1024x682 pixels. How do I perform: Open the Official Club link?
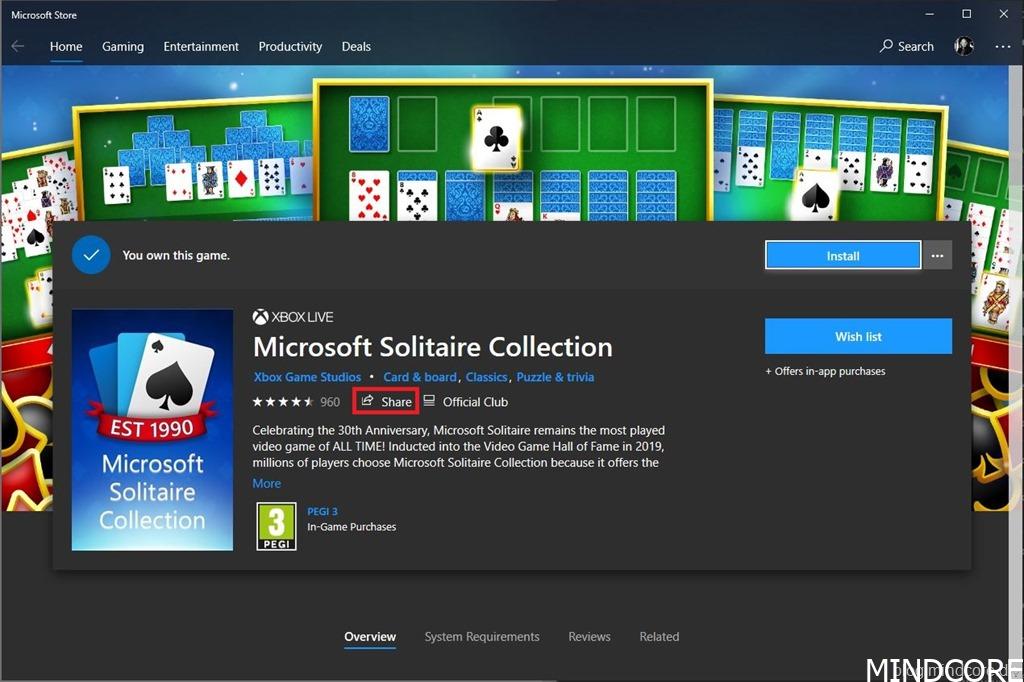466,402
